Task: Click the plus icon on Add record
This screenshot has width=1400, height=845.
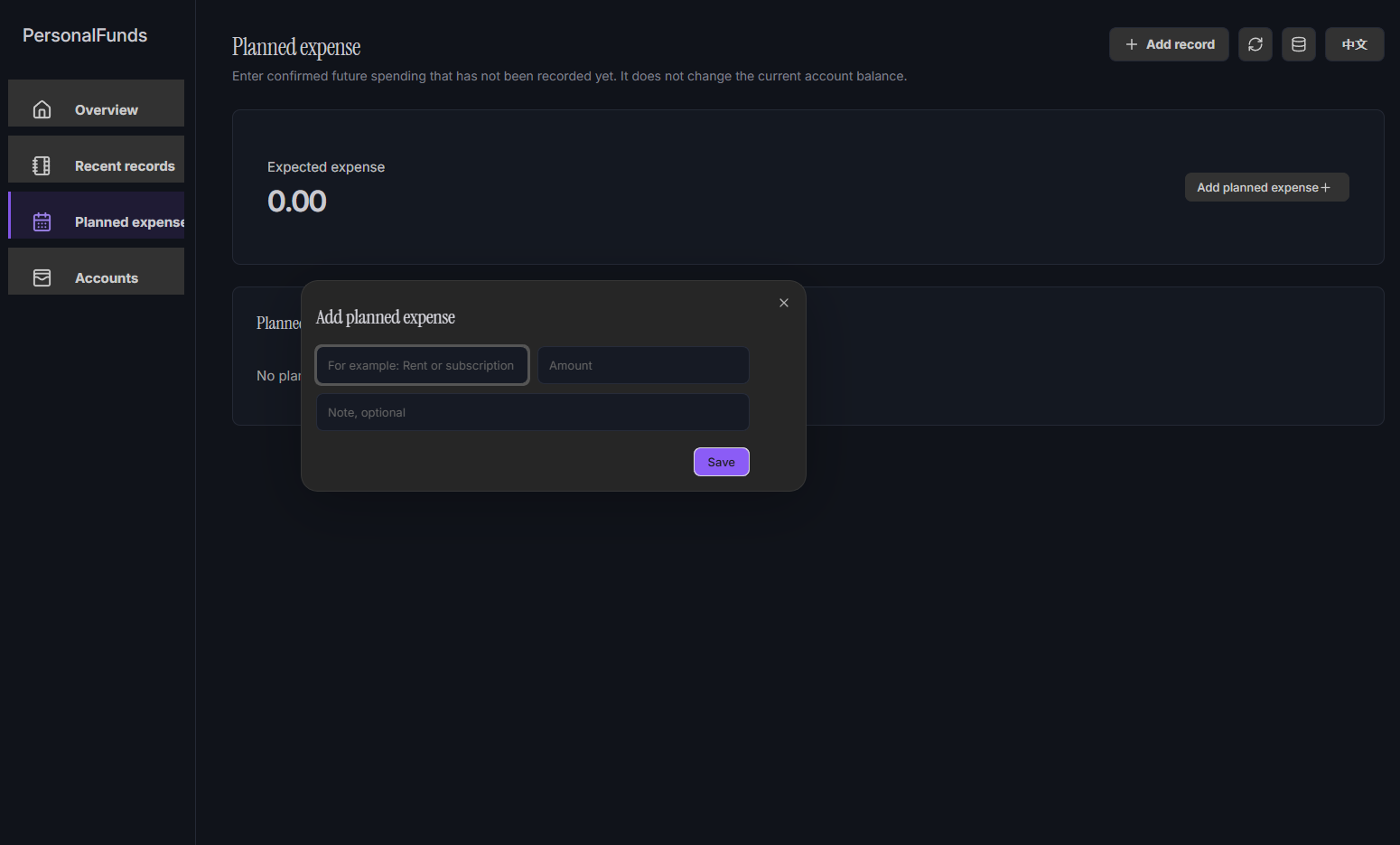Action: tap(1132, 44)
